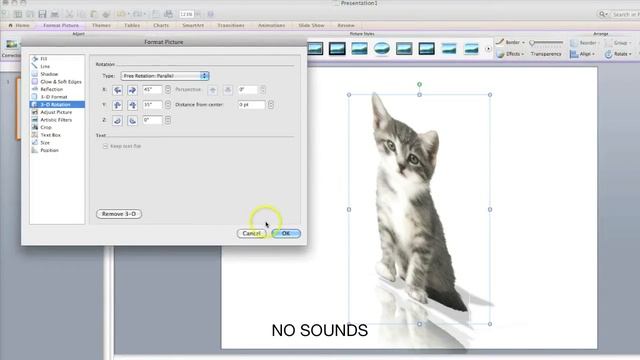640x360 pixels.
Task: Toggle Keep text flat checkbox
Action: pyautogui.click(x=105, y=146)
